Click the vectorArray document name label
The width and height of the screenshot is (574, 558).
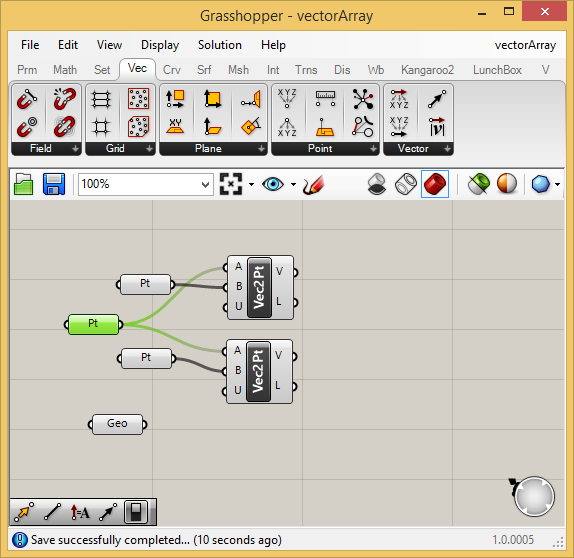[x=525, y=45]
